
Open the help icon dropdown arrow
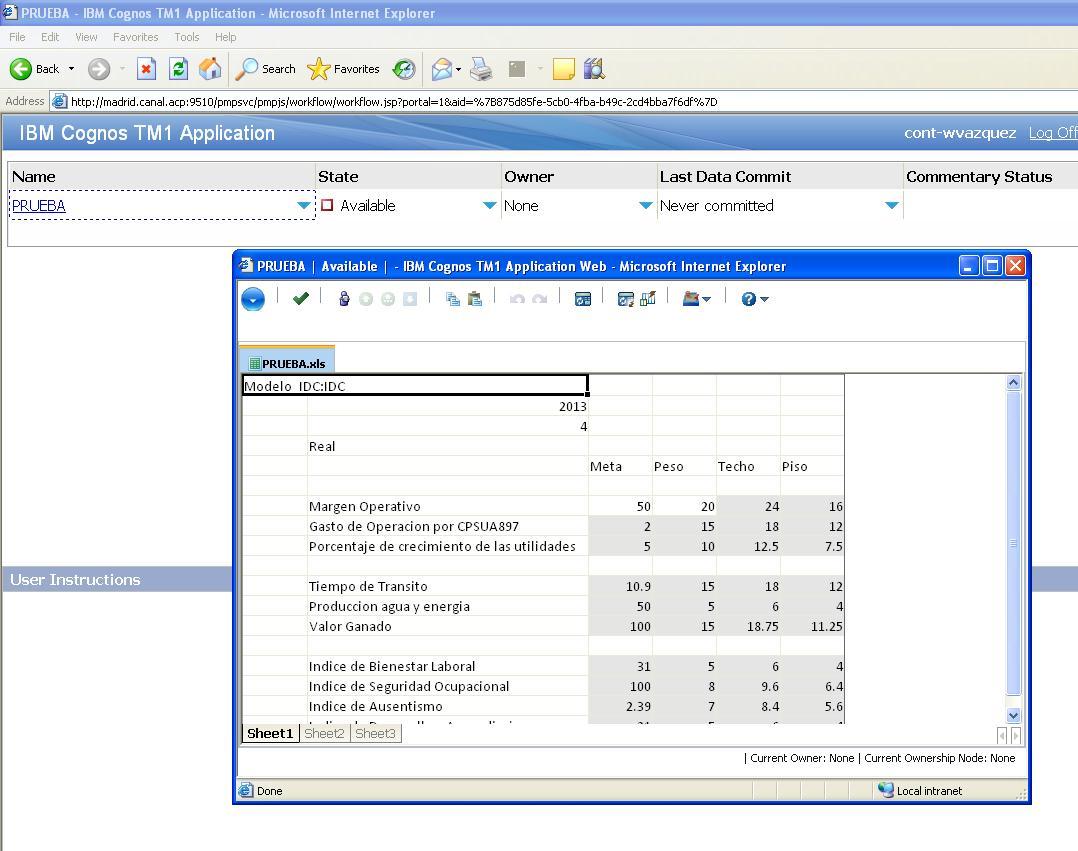click(764, 299)
